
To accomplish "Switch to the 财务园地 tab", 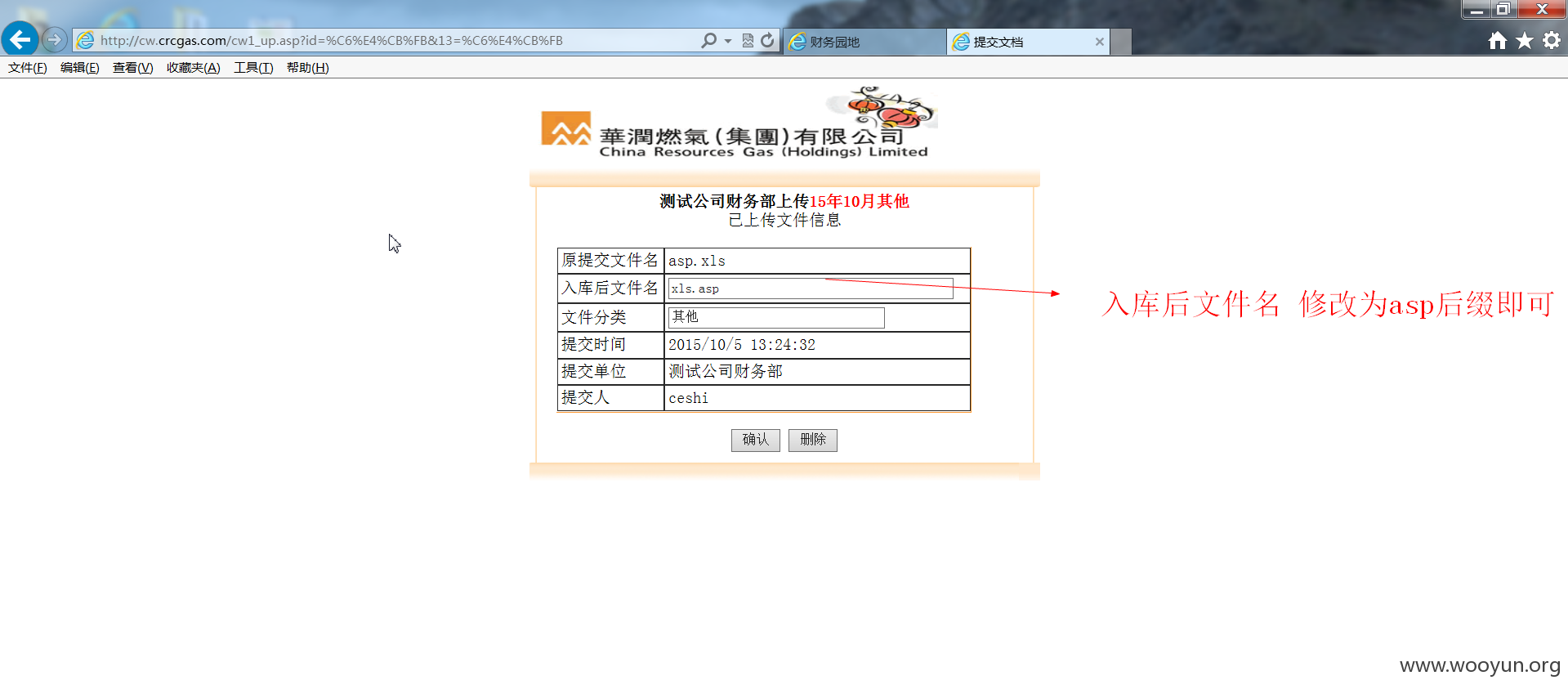I will point(864,42).
